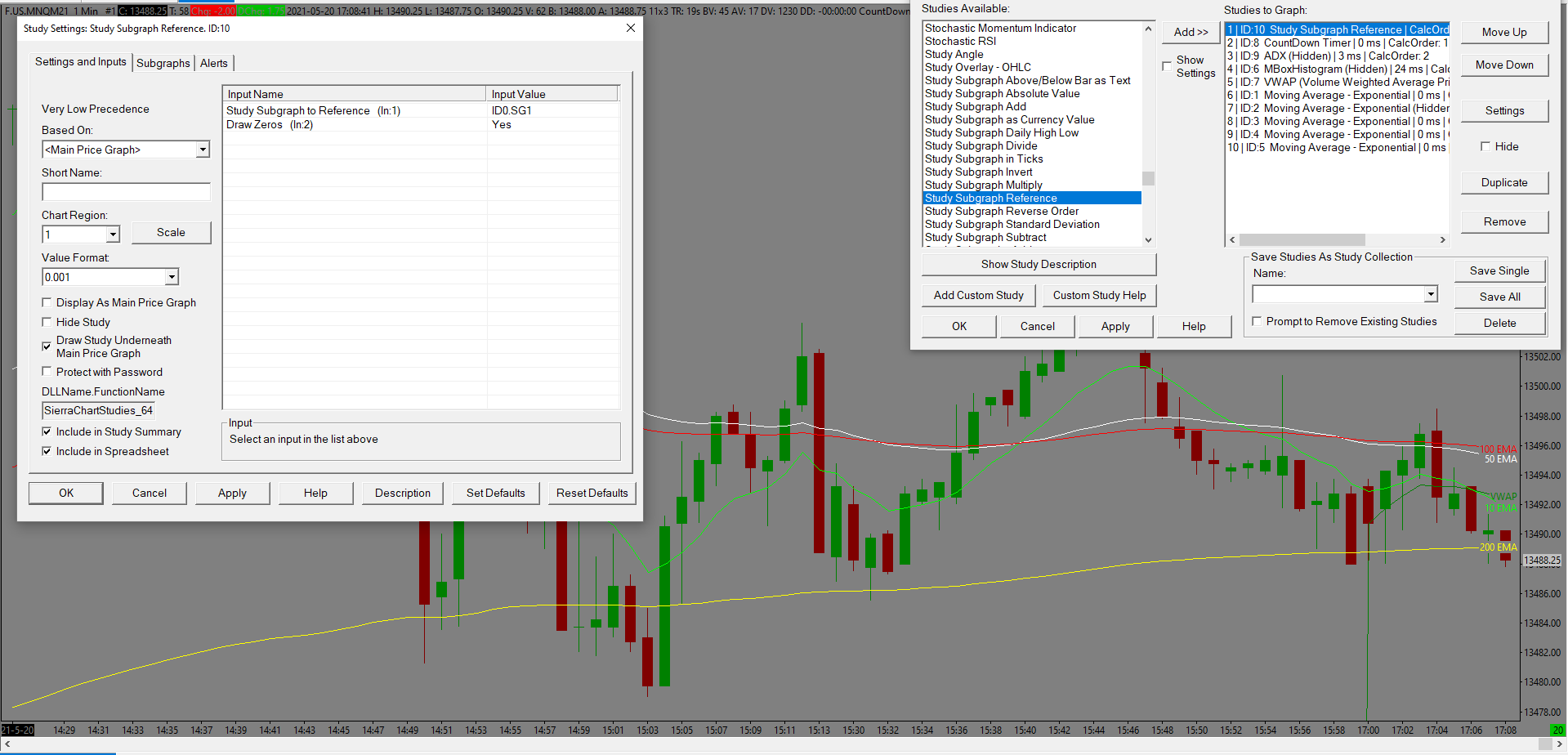Click the Move Down button

click(1504, 65)
